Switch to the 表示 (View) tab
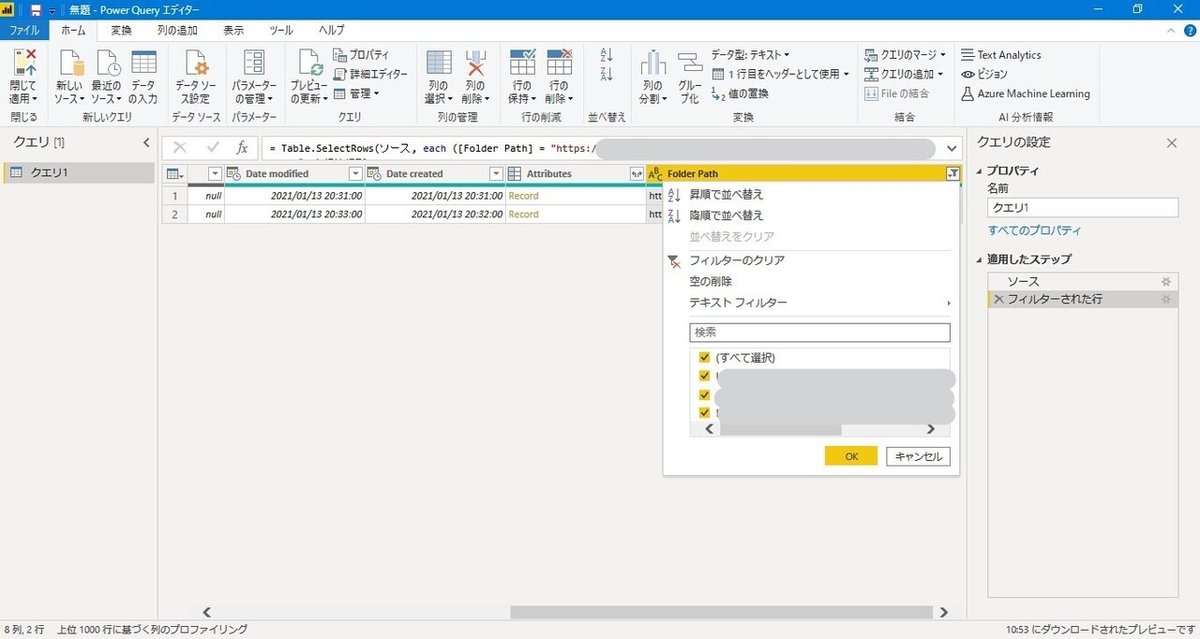The image size is (1200, 639). pyautogui.click(x=233, y=31)
